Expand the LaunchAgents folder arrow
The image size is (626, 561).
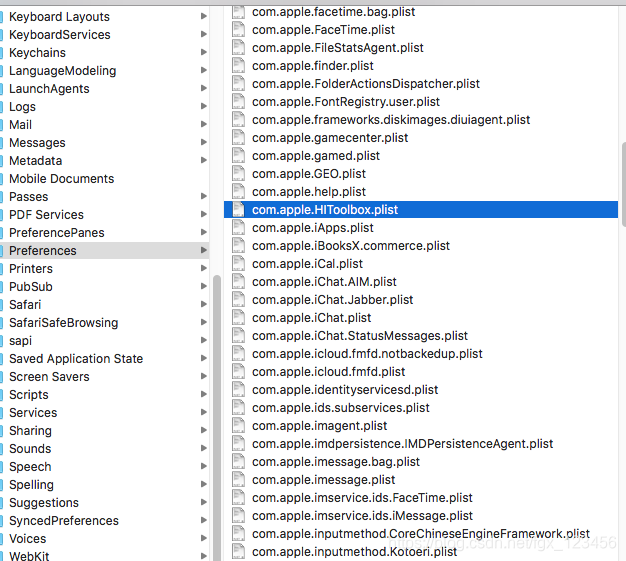point(204,88)
